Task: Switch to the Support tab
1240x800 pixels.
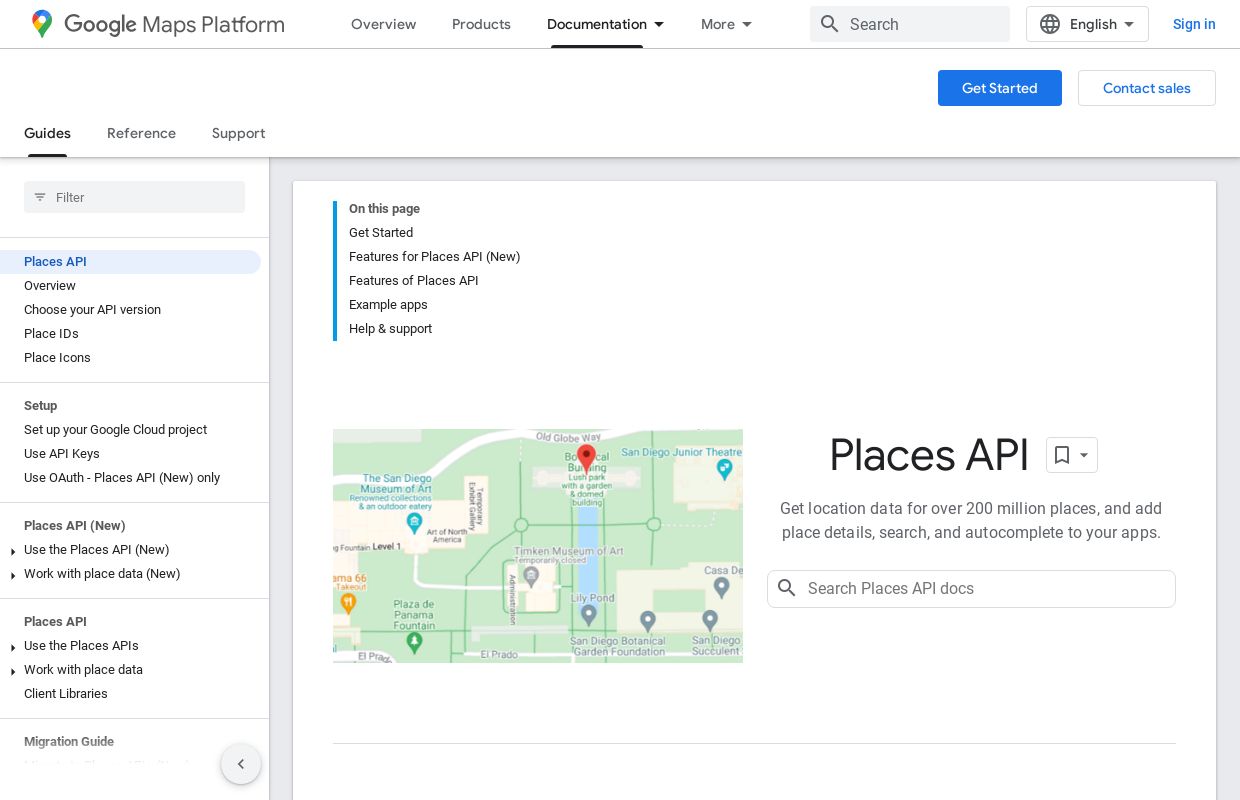Action: tap(238, 133)
